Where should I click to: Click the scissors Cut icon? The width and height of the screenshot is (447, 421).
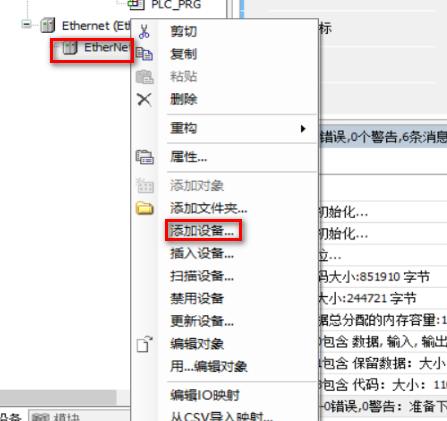tap(144, 32)
